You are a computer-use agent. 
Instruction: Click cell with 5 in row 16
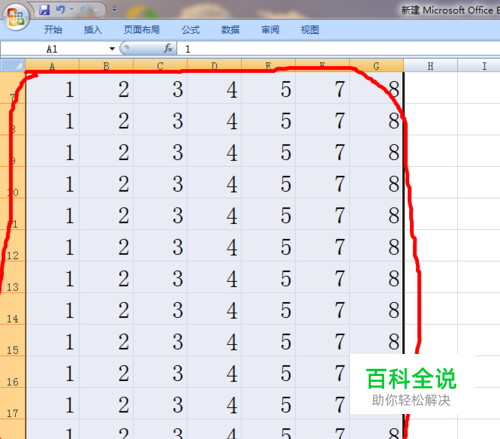tap(269, 372)
